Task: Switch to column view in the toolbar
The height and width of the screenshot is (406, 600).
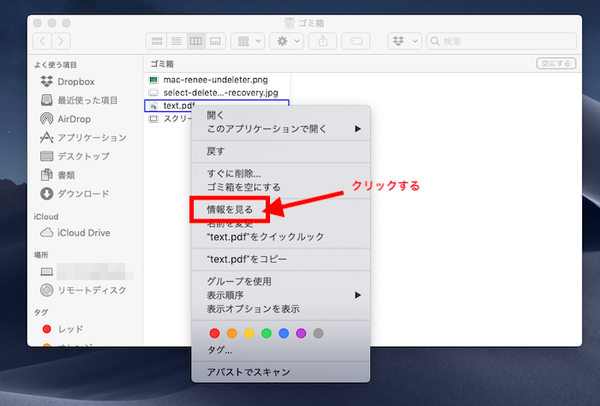Action: [x=196, y=41]
